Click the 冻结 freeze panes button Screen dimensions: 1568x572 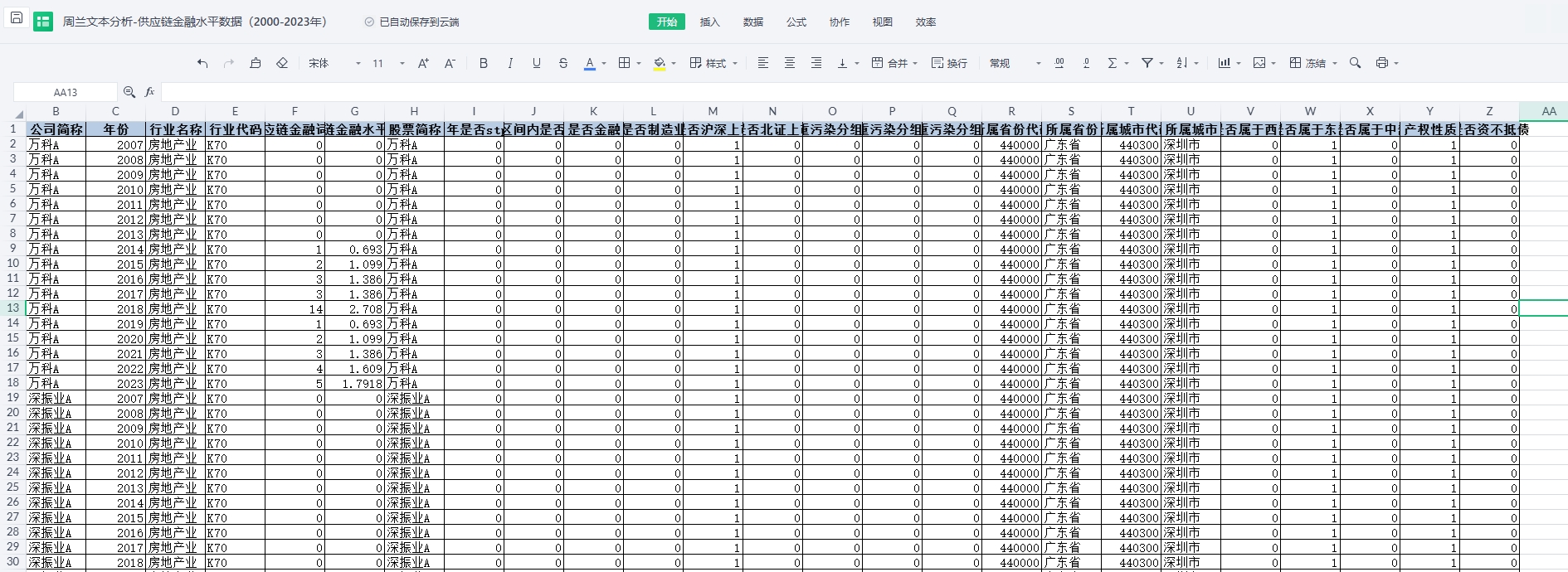[x=1307, y=63]
